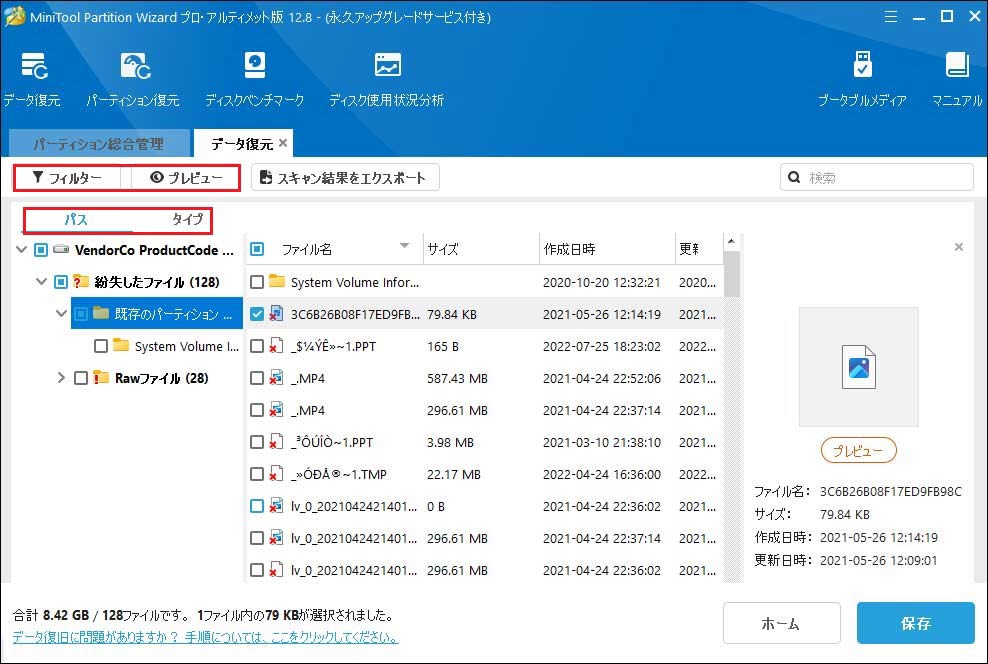Viewport: 988px width, 664px height.
Task: Open the データ復元 tool icon in the top toolbar
Action: tap(33, 66)
